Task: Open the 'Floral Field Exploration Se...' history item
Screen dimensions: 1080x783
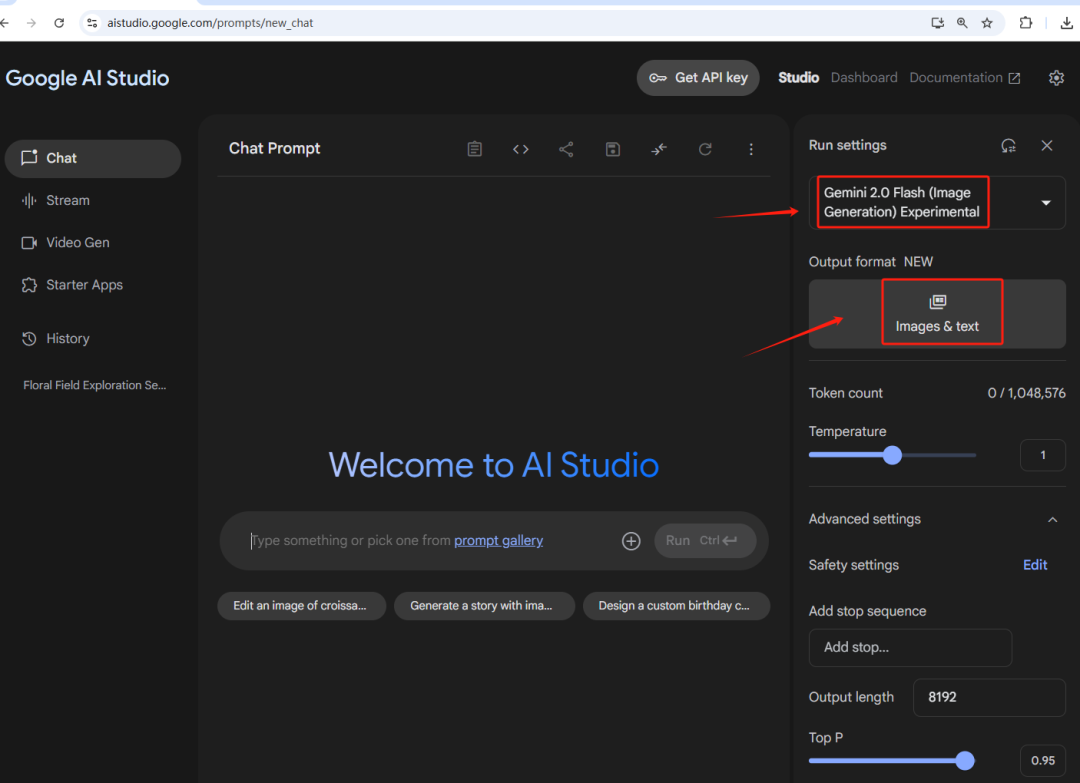Action: pyautogui.click(x=95, y=386)
